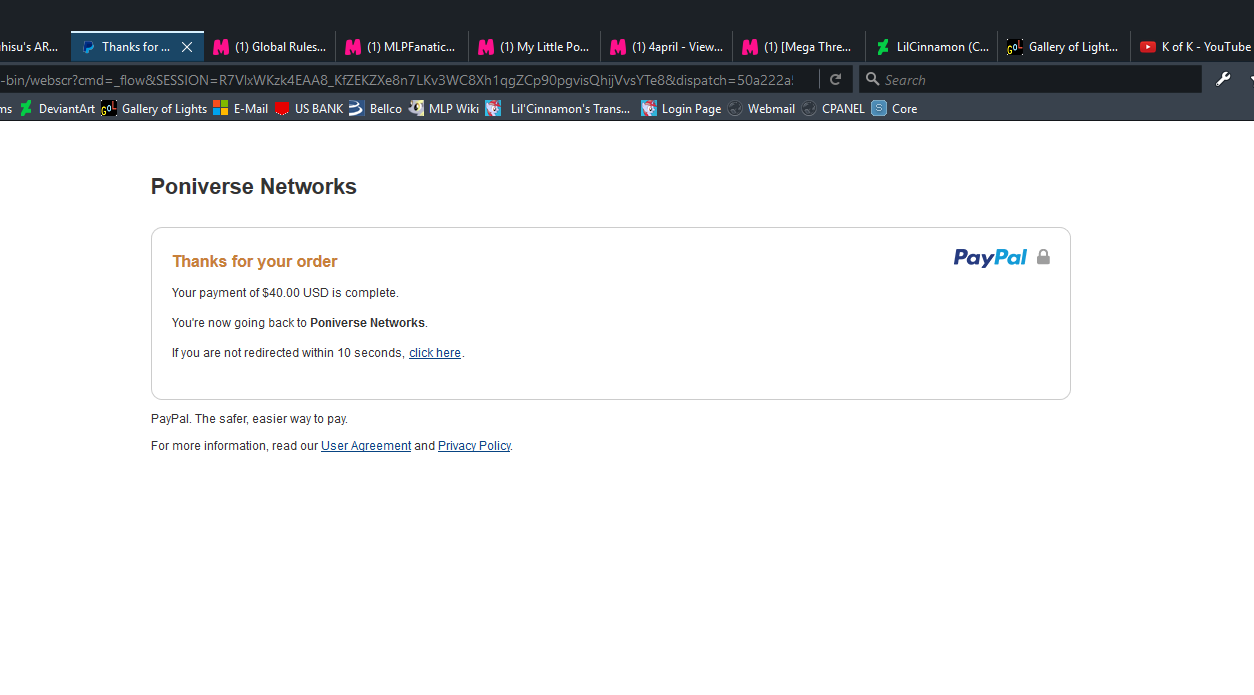1254x695 pixels.
Task: Open the wrench developer tools icon
Action: pos(1222,79)
